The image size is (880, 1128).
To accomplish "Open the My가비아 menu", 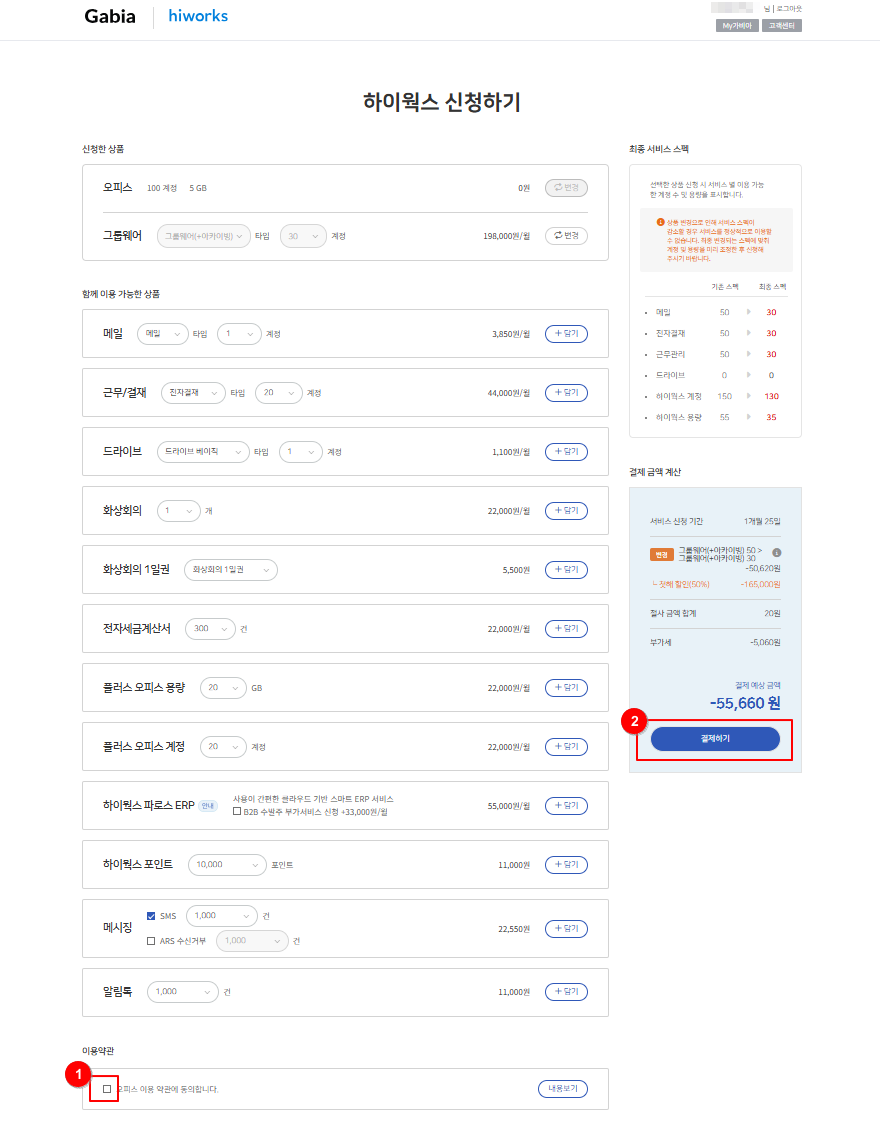I will pos(737,25).
